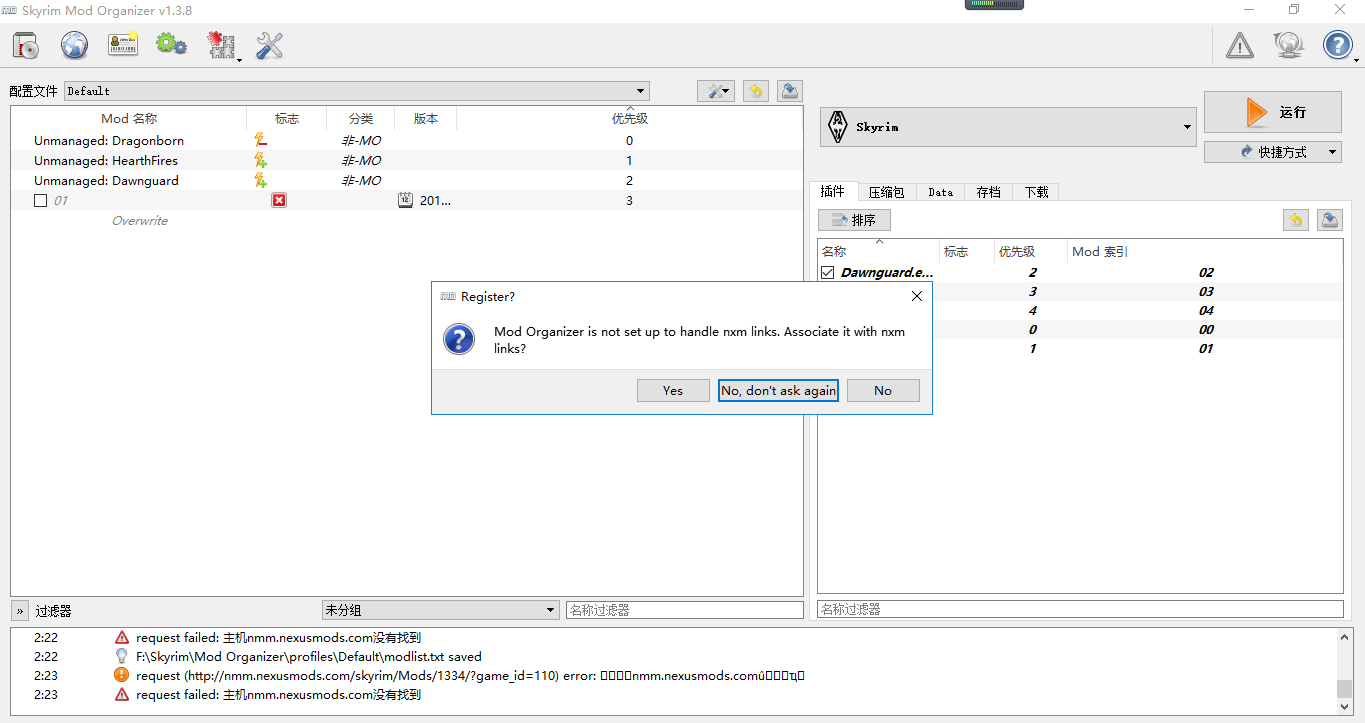Click the restore backup icon above mod list
This screenshot has height=723, width=1365.
(756, 91)
